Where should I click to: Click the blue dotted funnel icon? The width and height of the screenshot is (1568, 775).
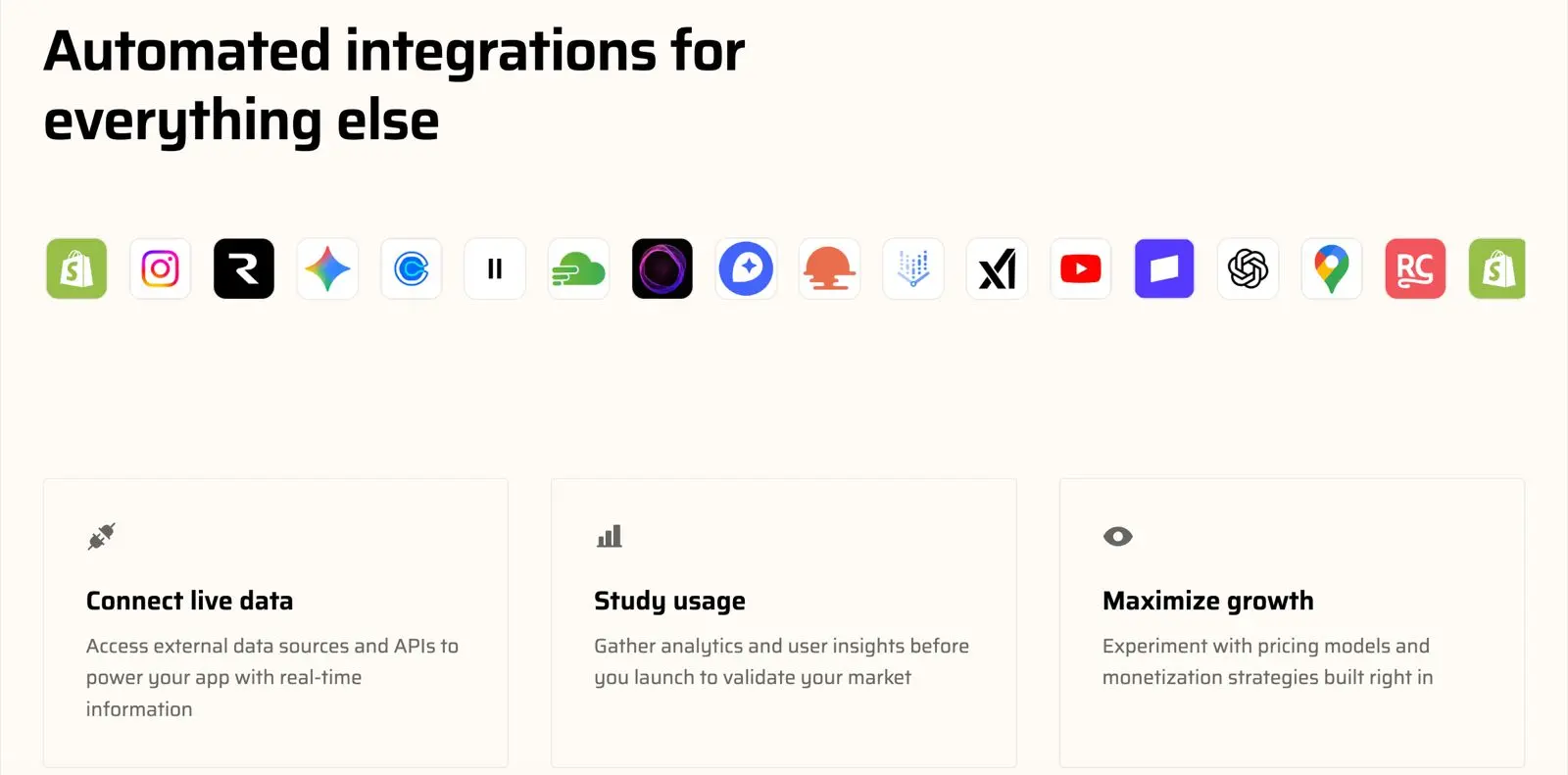point(913,268)
